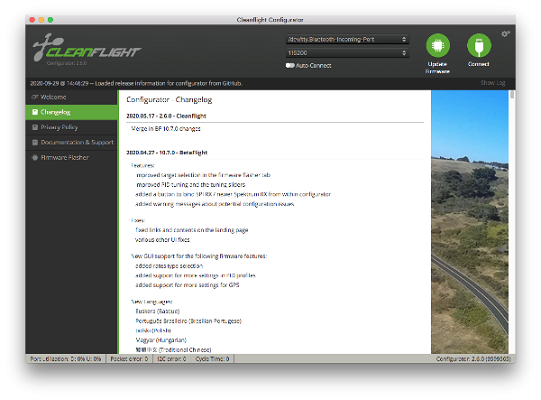Image resolution: width=541 pixels, height=400 pixels.
Task: Select the Changelog tab
Action: point(71,112)
